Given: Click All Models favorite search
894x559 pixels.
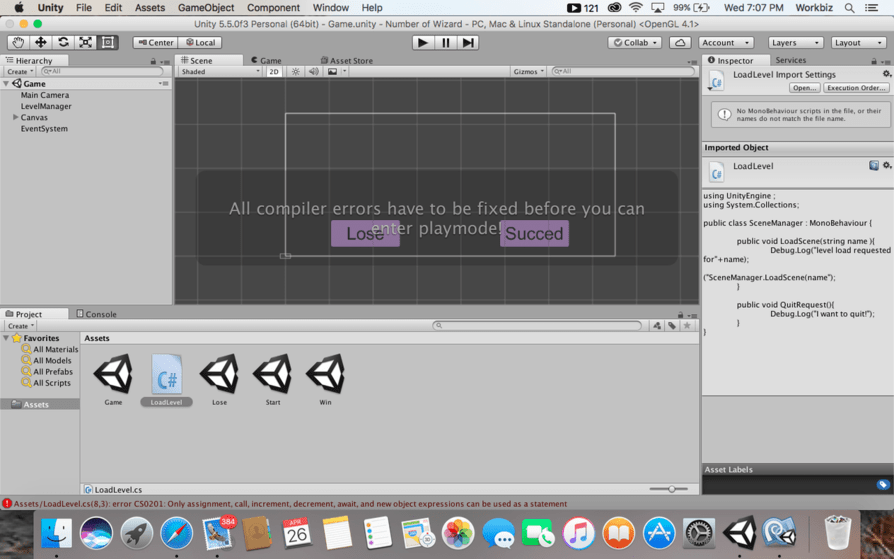Looking at the screenshot, I should 46,360.
